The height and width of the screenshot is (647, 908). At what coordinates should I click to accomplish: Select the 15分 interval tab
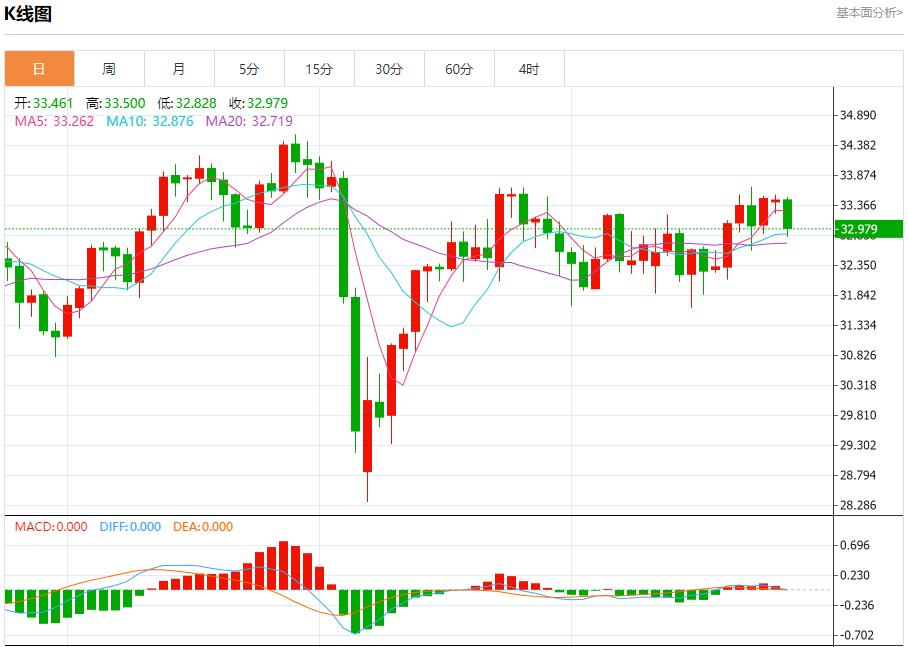click(x=319, y=69)
